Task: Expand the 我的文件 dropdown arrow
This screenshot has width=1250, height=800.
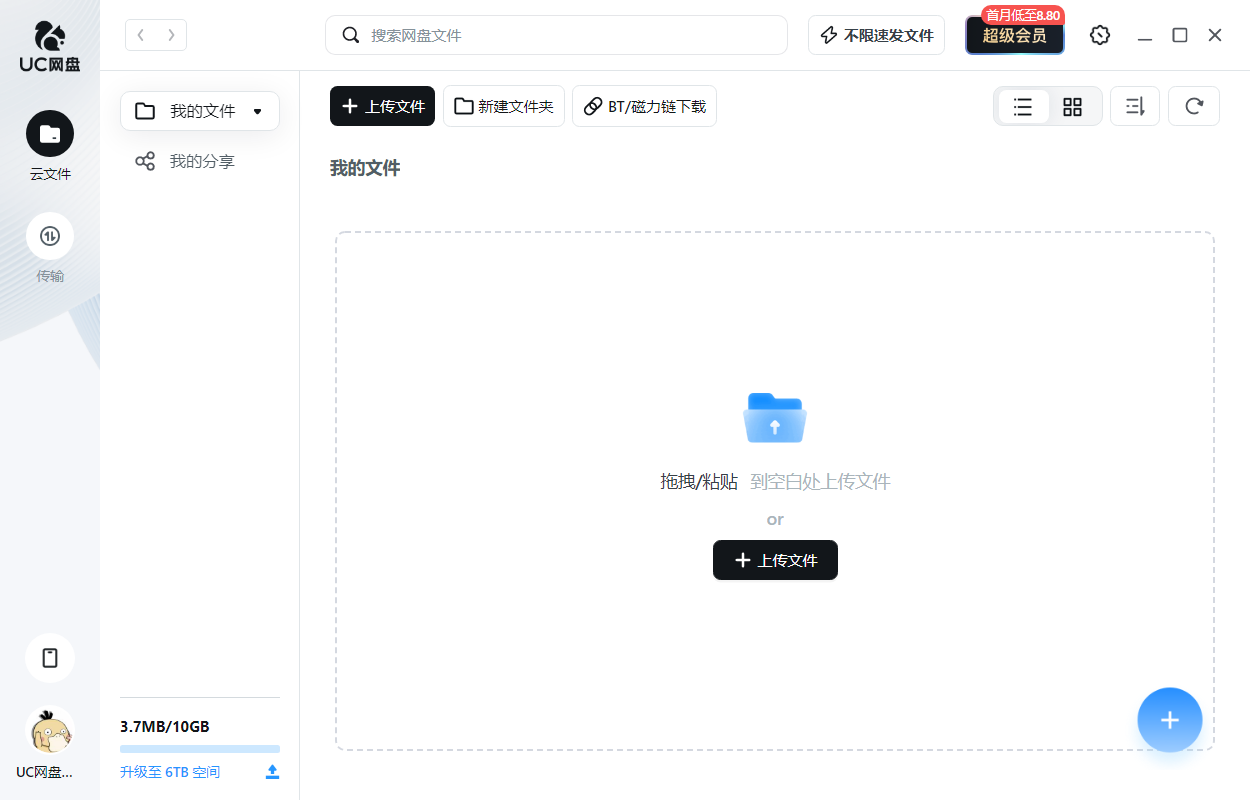Action: 258,111
